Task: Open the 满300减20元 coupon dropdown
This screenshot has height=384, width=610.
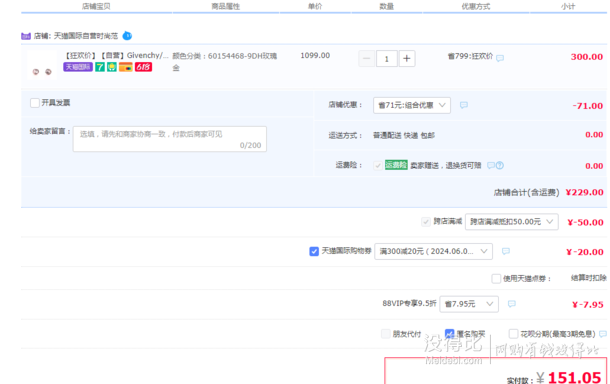Action: point(433,251)
